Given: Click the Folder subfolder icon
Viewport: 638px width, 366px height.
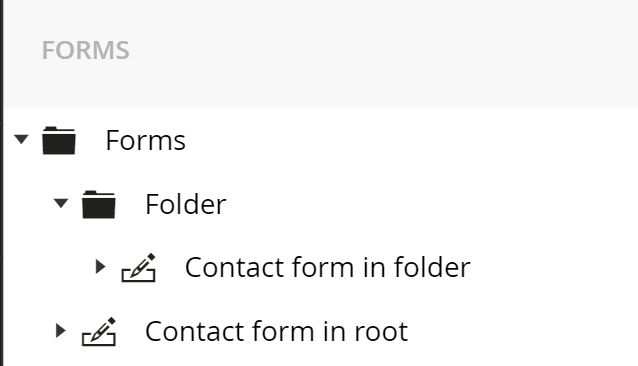Looking at the screenshot, I should 99,205.
